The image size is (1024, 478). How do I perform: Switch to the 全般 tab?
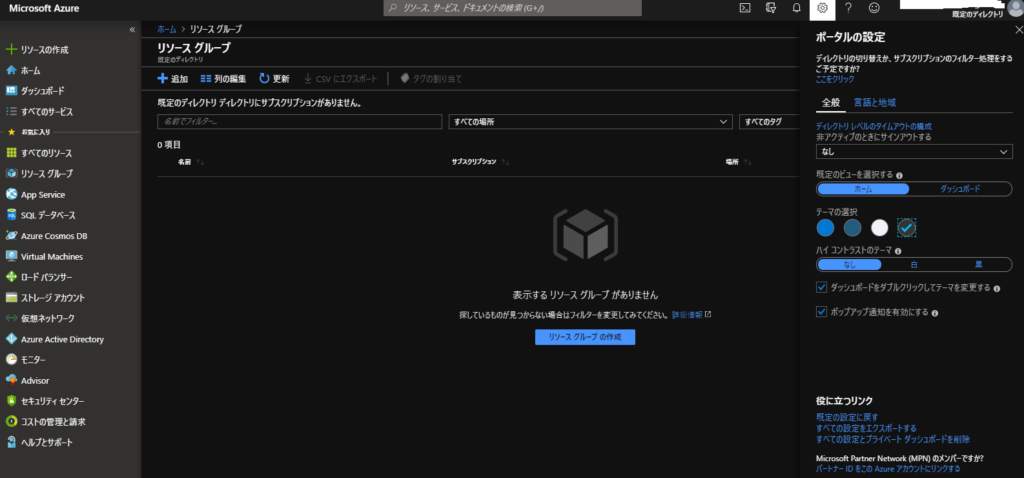pos(831,103)
